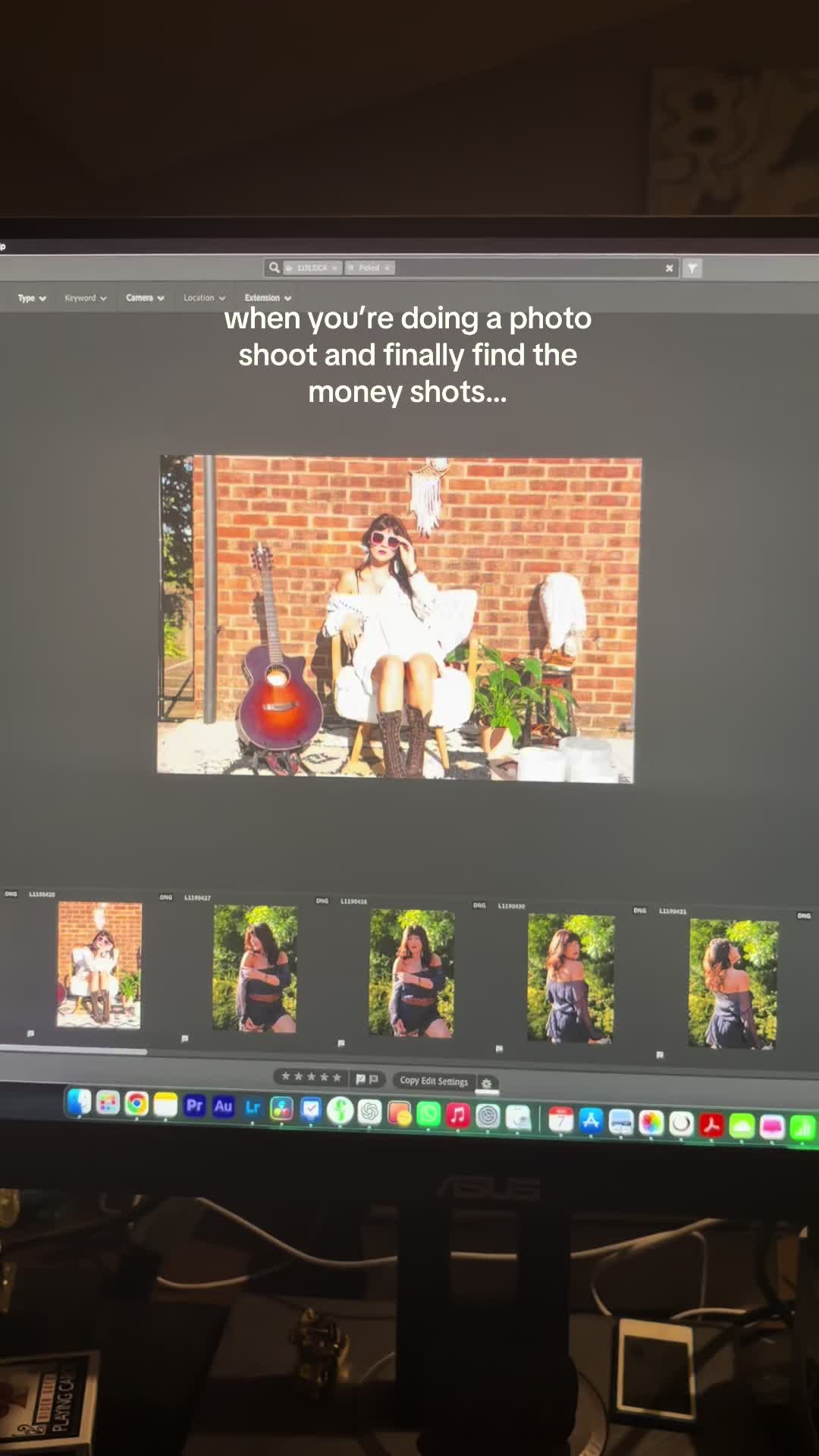Expand the Keyword filter dropdown
Screen dimensions: 819x1456
tap(86, 298)
